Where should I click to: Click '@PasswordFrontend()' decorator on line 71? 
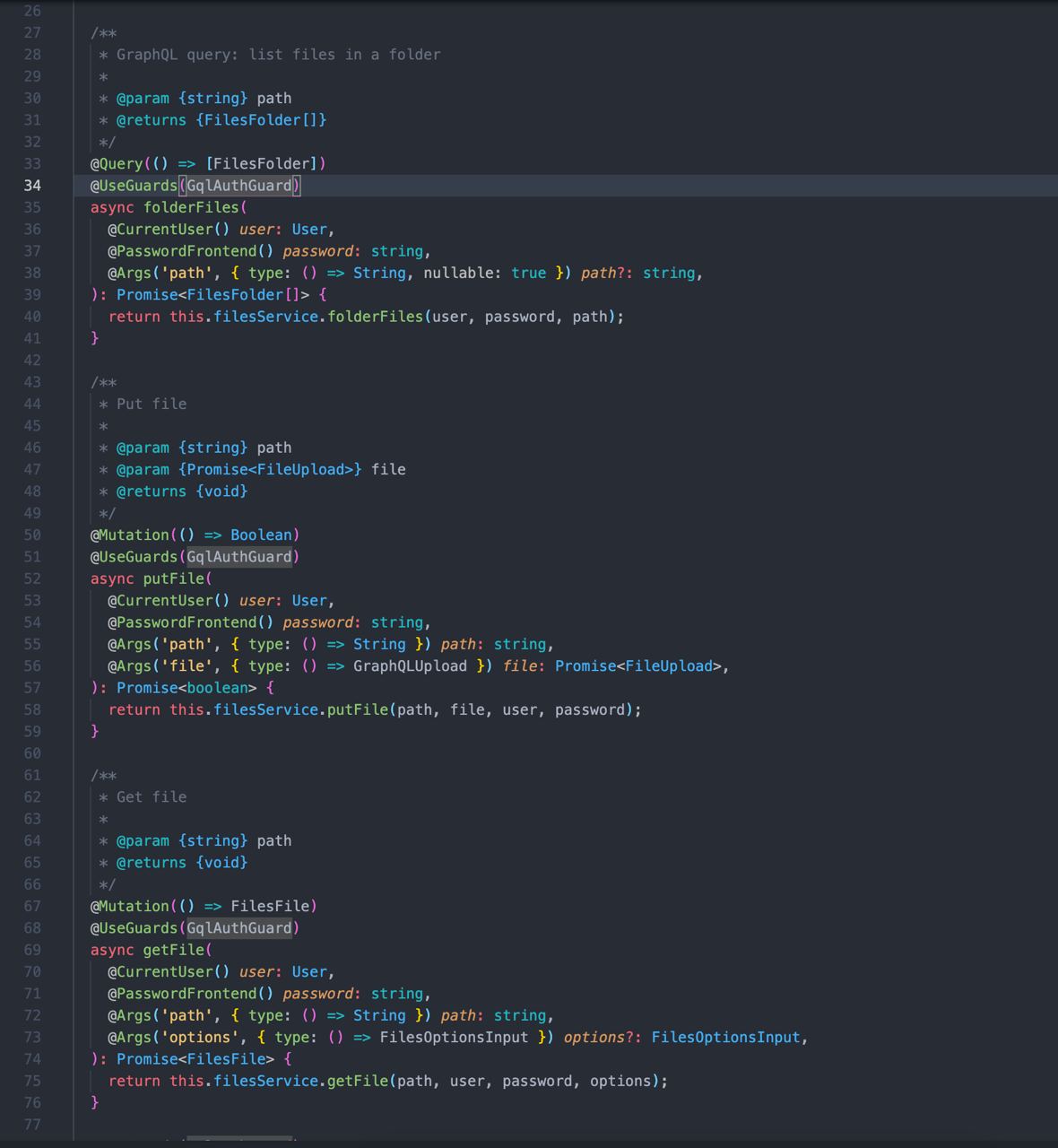point(191,994)
